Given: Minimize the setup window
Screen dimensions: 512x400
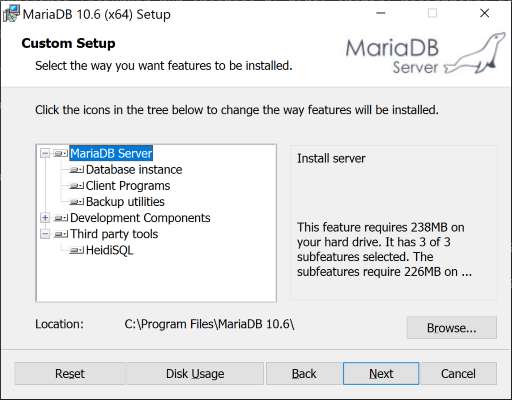Looking at the screenshot, I should click(381, 13).
